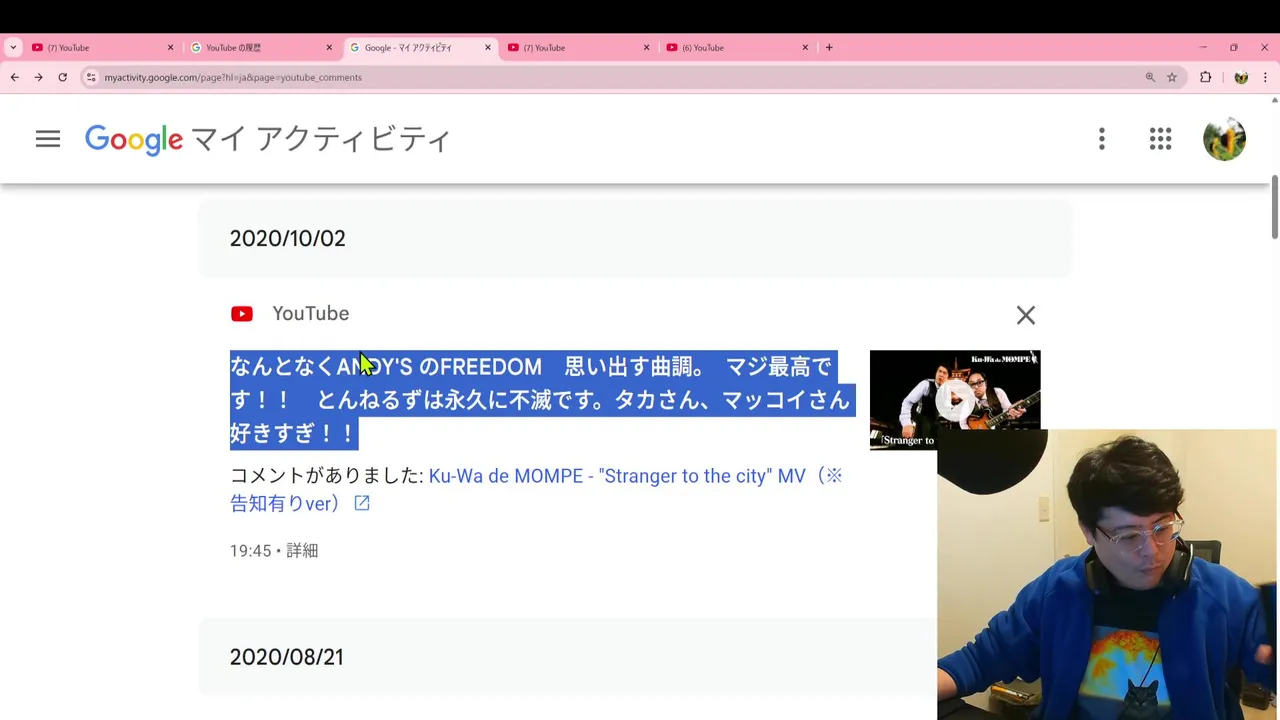Click the page vertical scrollbar thumb

click(x=1275, y=208)
